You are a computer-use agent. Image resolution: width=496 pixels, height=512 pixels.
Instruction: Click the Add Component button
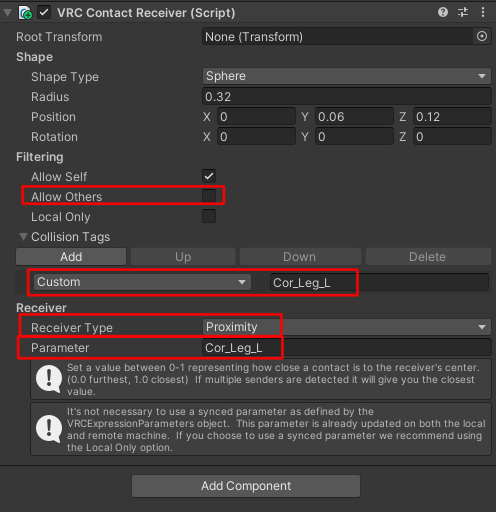(x=246, y=486)
